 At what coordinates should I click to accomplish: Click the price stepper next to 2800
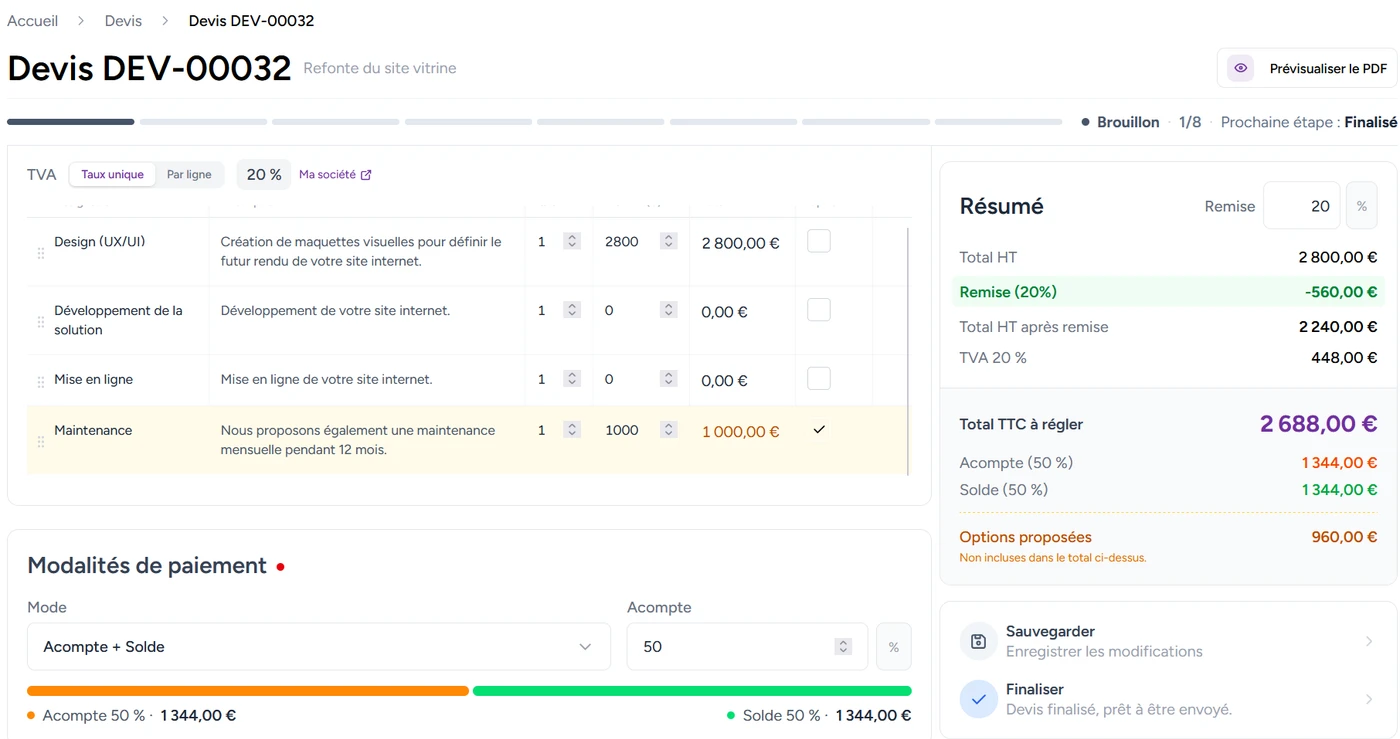(x=669, y=242)
